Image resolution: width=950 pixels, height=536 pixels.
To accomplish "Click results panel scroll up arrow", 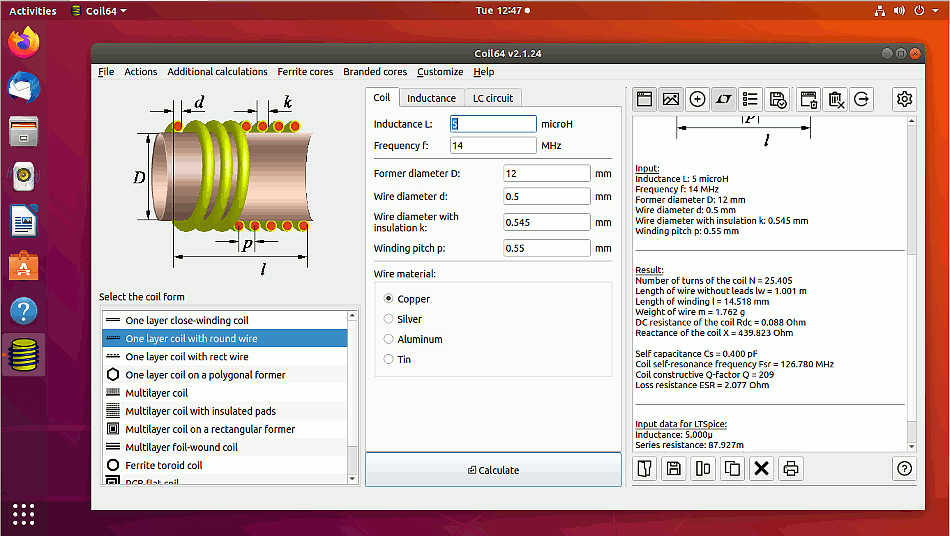I will pos(912,121).
